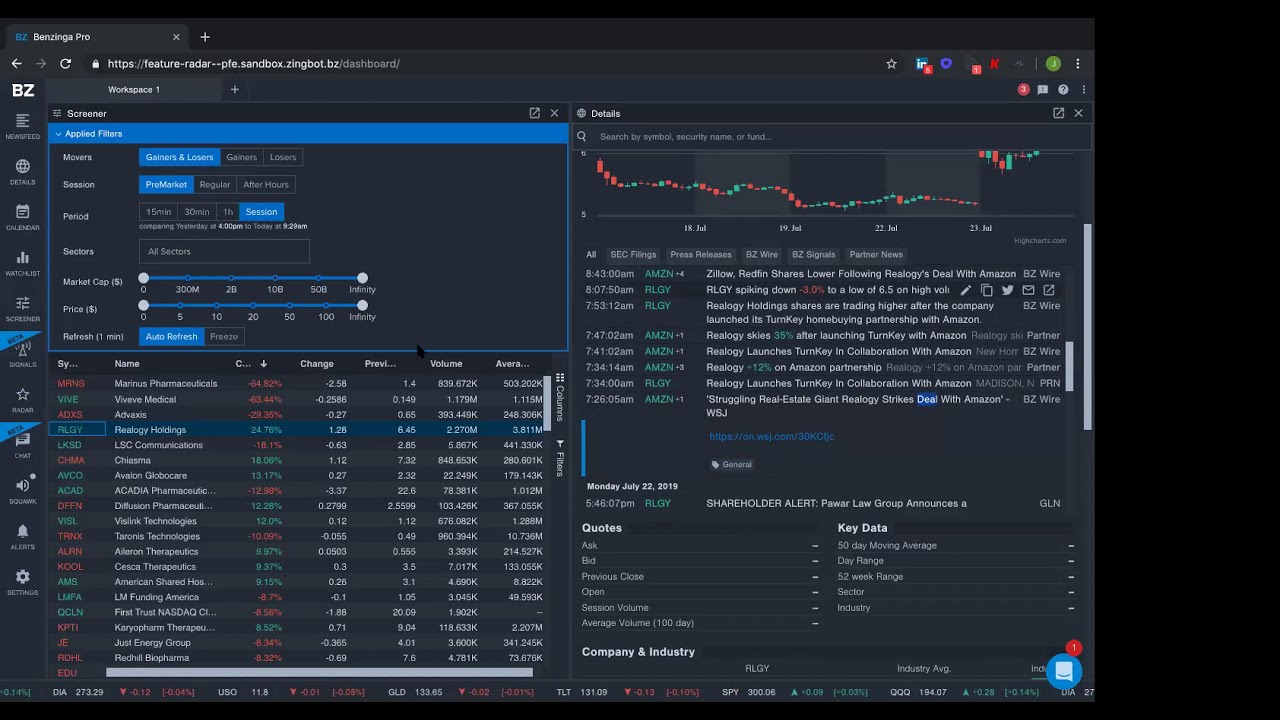Screen dimensions: 1280x720
Task: Open the workspace kebab menu
Action: click(1083, 89)
